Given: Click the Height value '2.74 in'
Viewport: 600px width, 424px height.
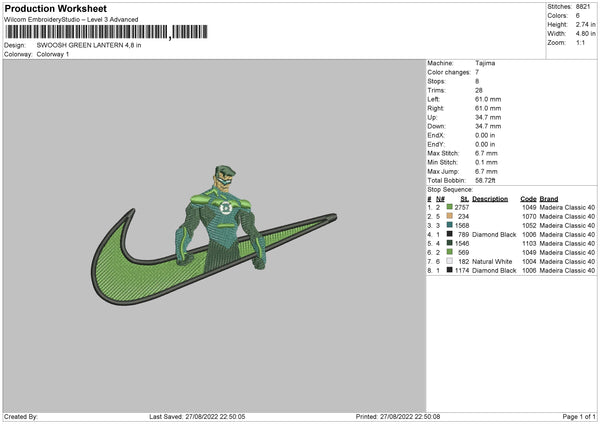Looking at the screenshot, I should pyautogui.click(x=585, y=24).
